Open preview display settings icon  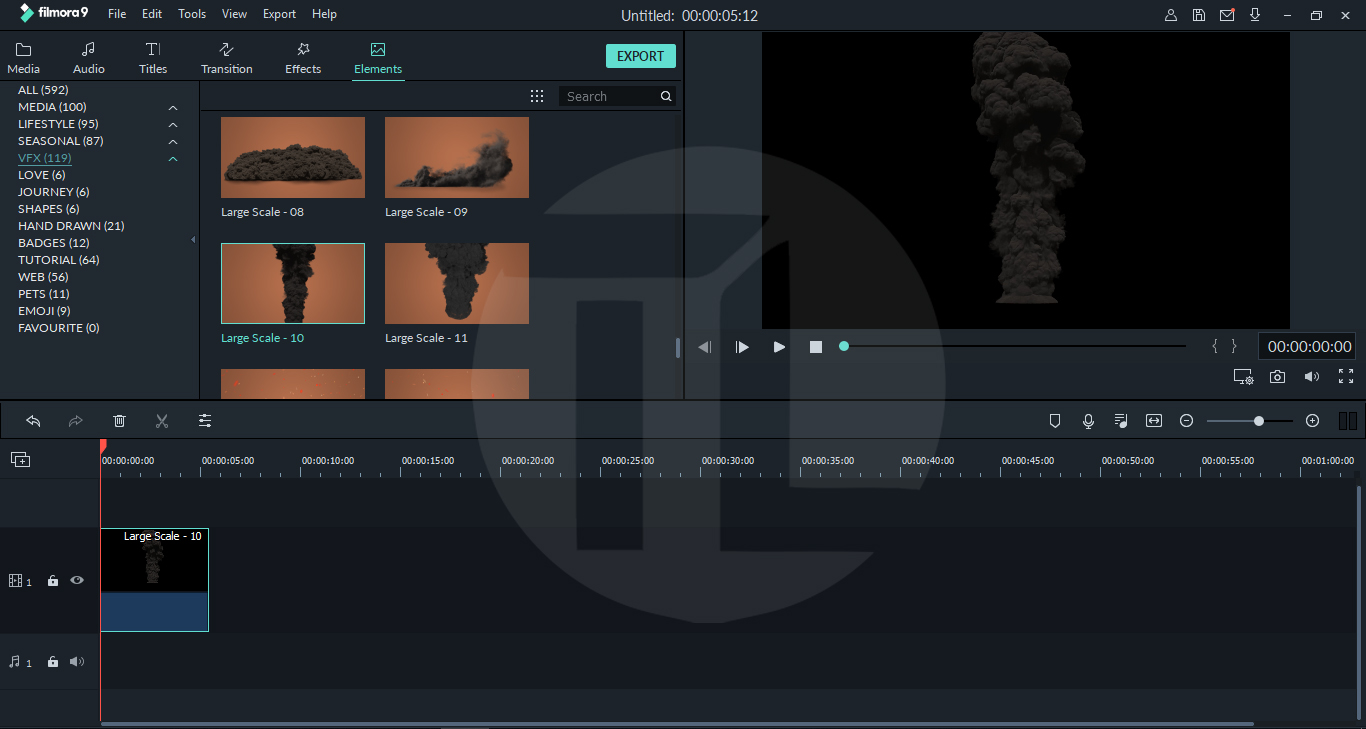[x=1243, y=377]
